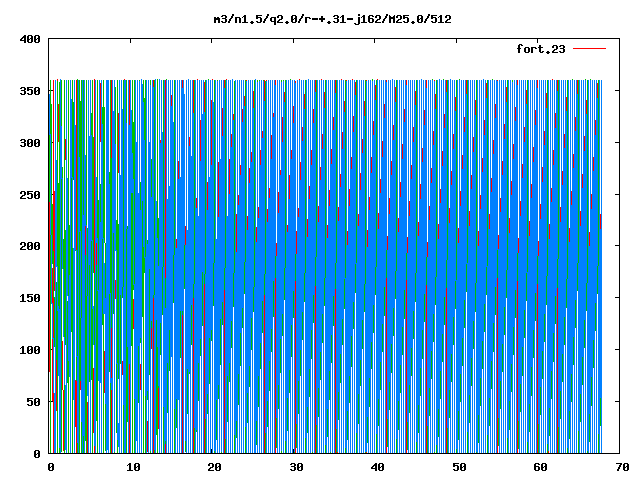Click the y-axis label 300
The width and height of the screenshot is (640, 480).
[x=30, y=143]
